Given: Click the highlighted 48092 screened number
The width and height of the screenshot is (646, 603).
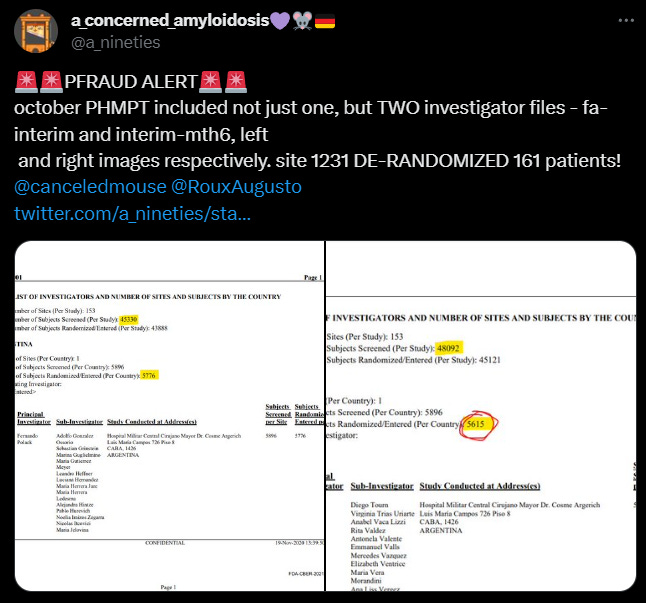Looking at the screenshot, I should pos(449,348).
